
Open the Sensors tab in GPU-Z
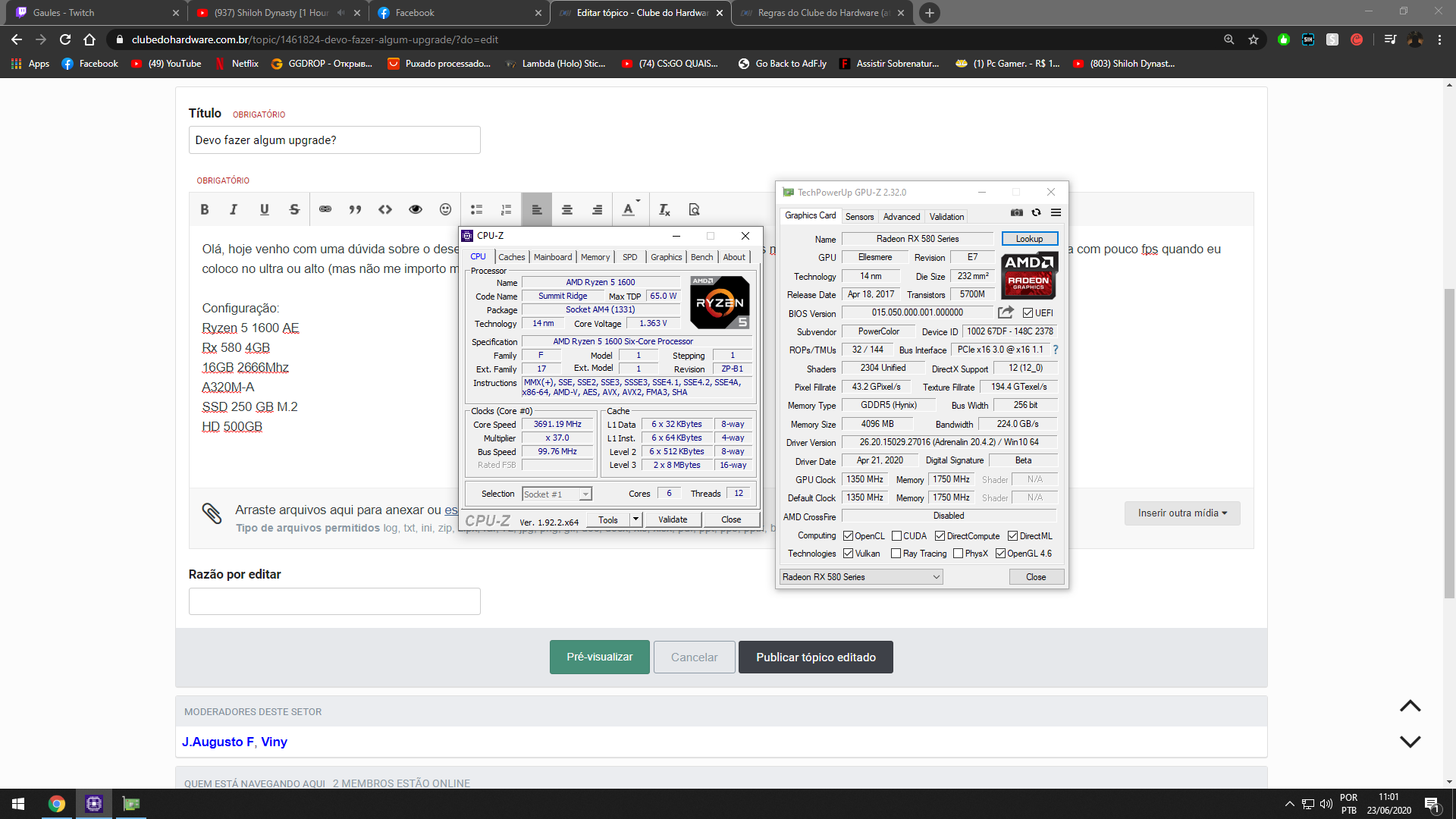pos(859,217)
